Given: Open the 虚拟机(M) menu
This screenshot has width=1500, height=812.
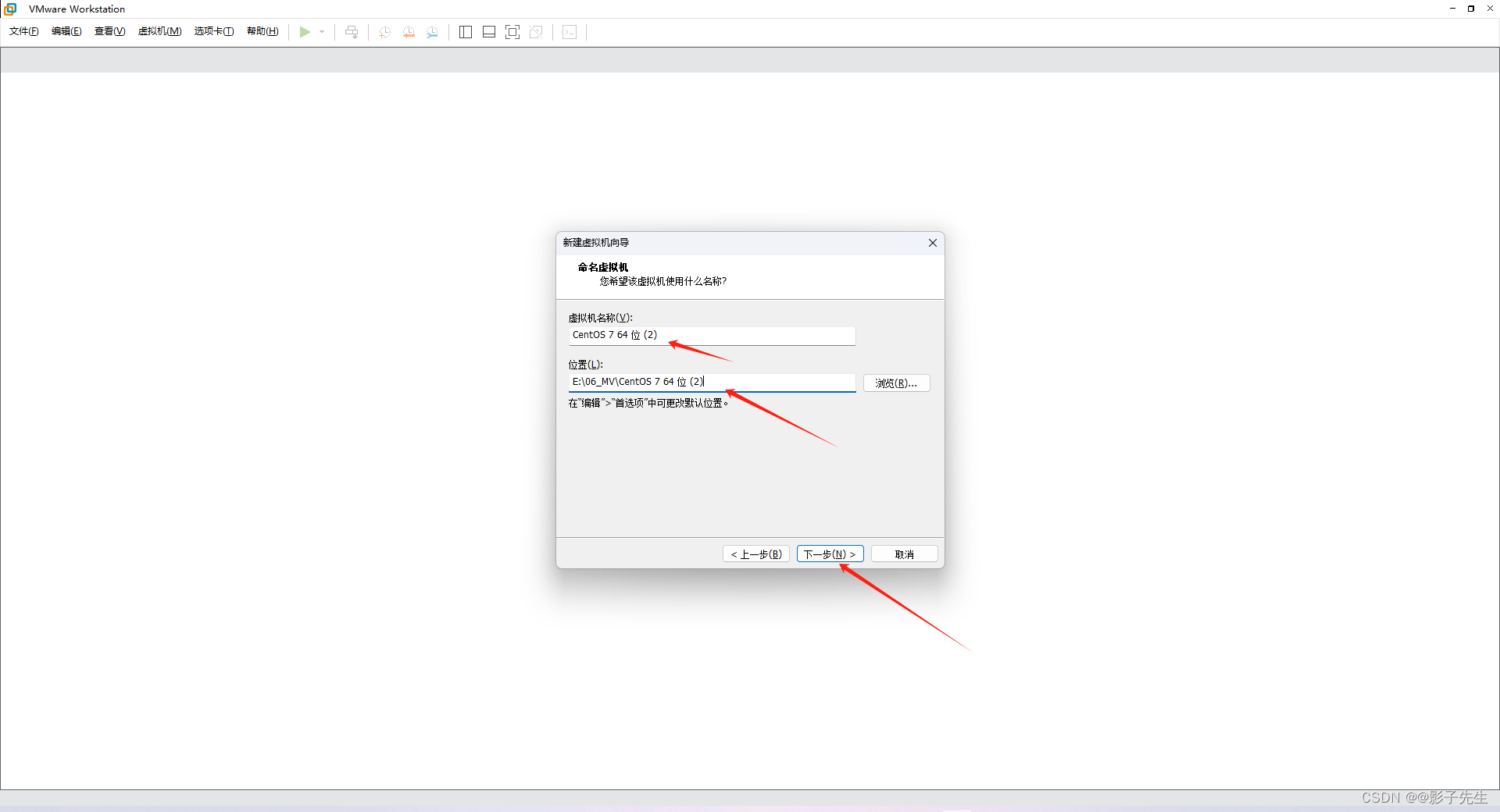Looking at the screenshot, I should coord(159,31).
